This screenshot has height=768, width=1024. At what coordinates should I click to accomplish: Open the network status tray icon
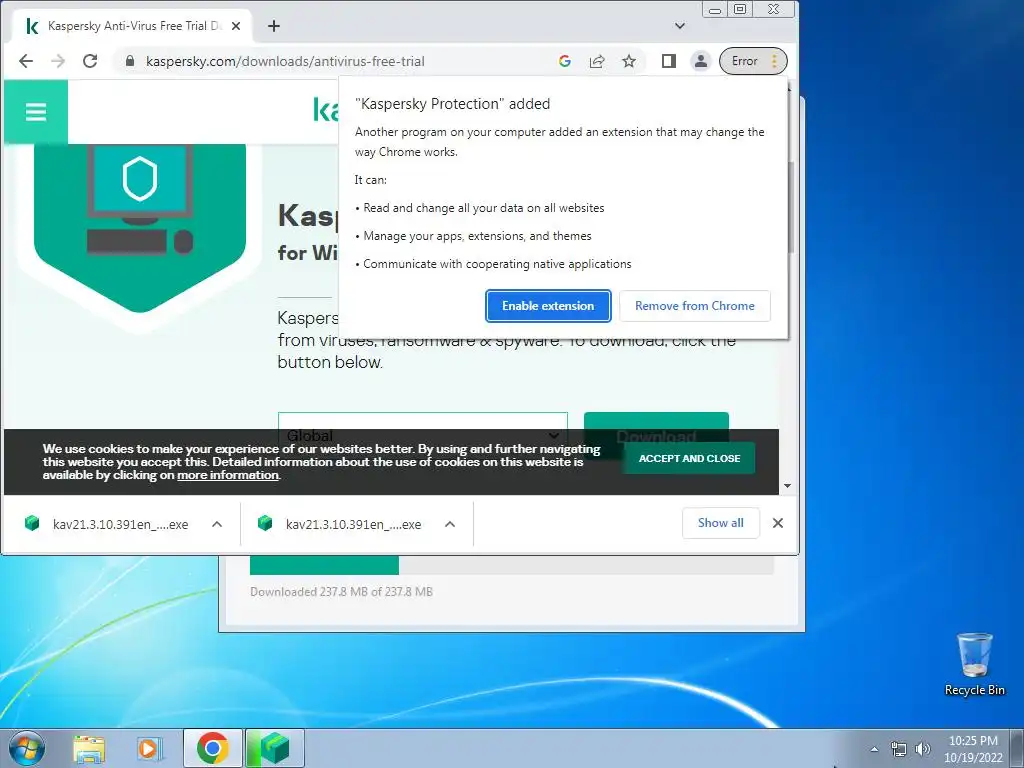tap(899, 749)
